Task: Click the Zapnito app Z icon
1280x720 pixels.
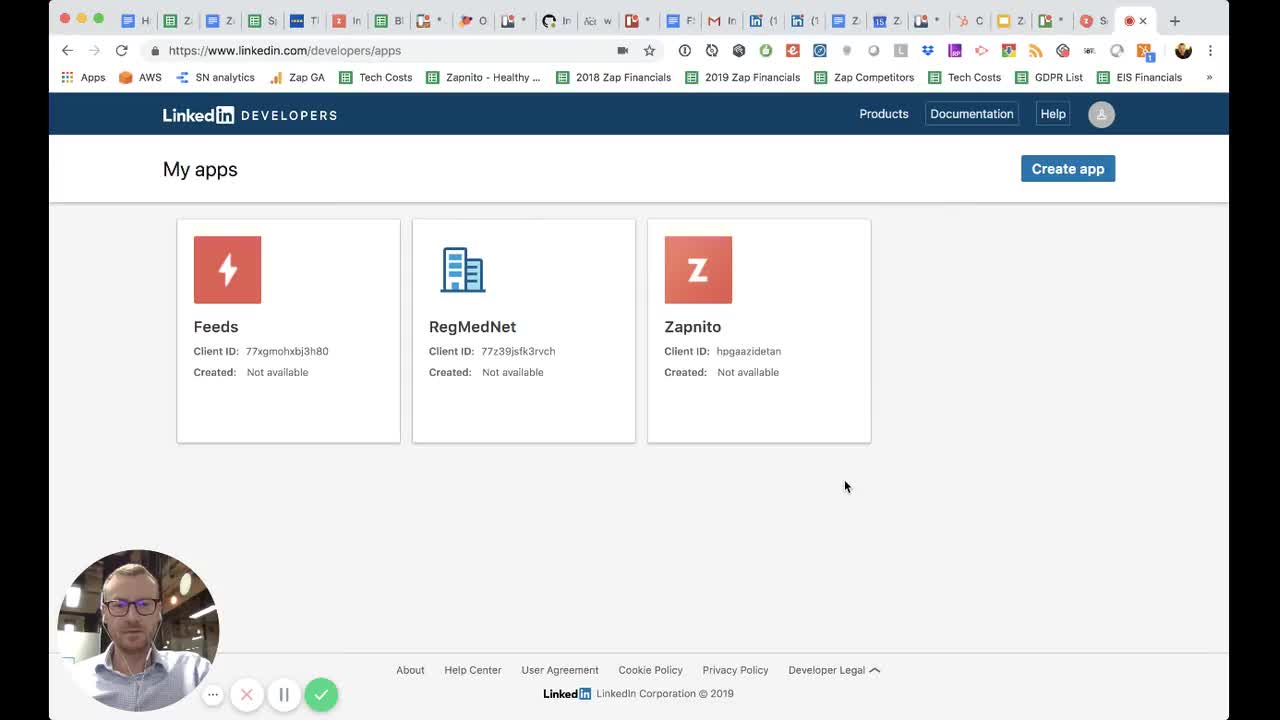Action: point(698,269)
